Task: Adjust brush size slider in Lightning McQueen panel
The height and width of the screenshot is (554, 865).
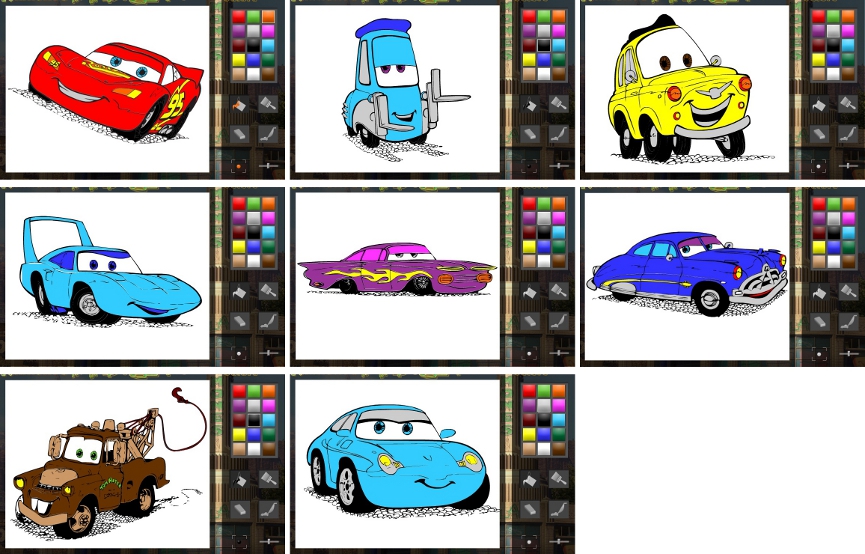Action: click(x=268, y=165)
